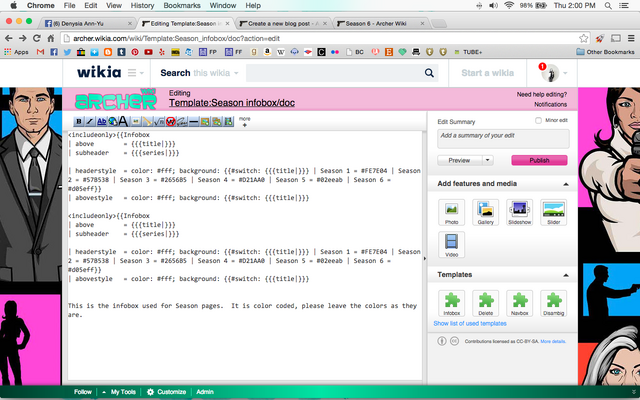
Task: Reload the page in Chrome
Action: point(37,38)
